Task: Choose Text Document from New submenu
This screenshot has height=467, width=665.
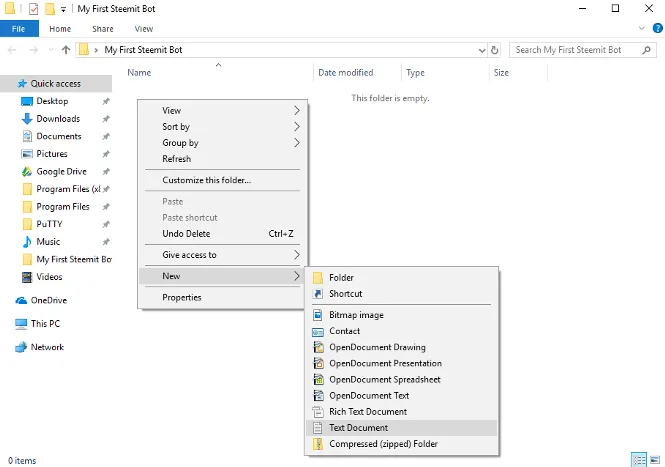Action: 358,428
